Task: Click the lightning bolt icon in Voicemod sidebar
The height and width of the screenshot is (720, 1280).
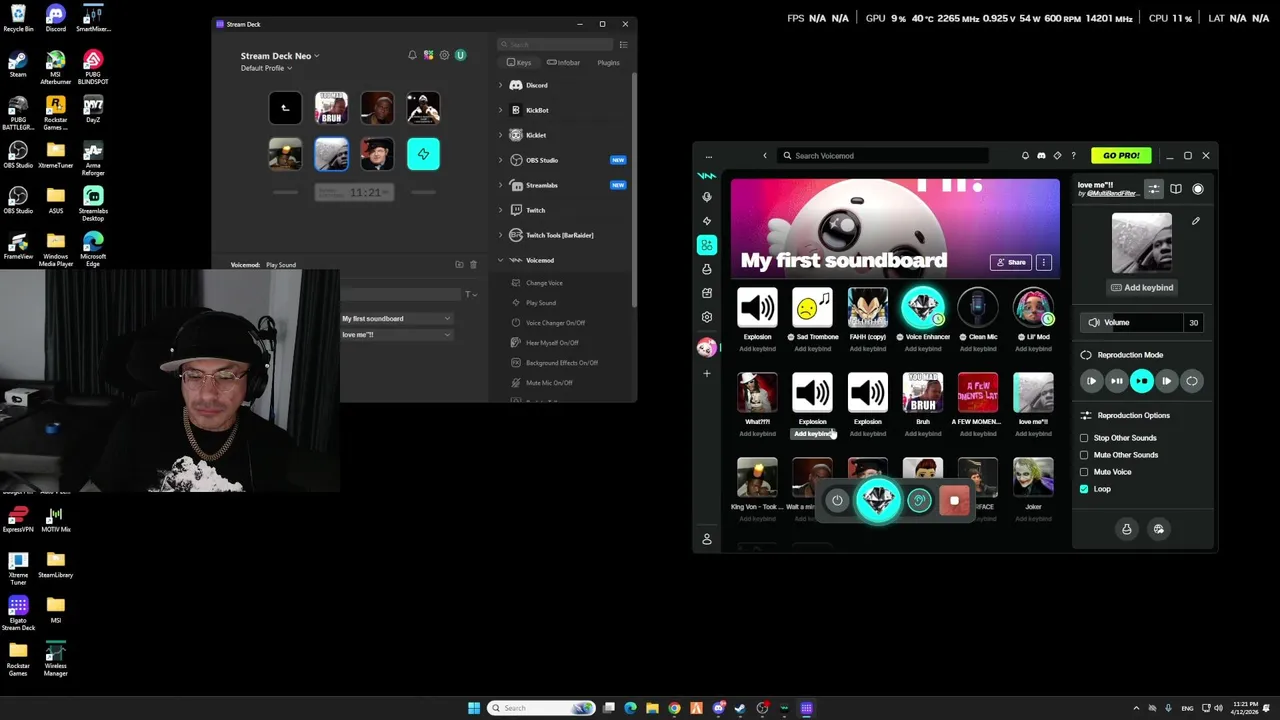Action: 707,221
